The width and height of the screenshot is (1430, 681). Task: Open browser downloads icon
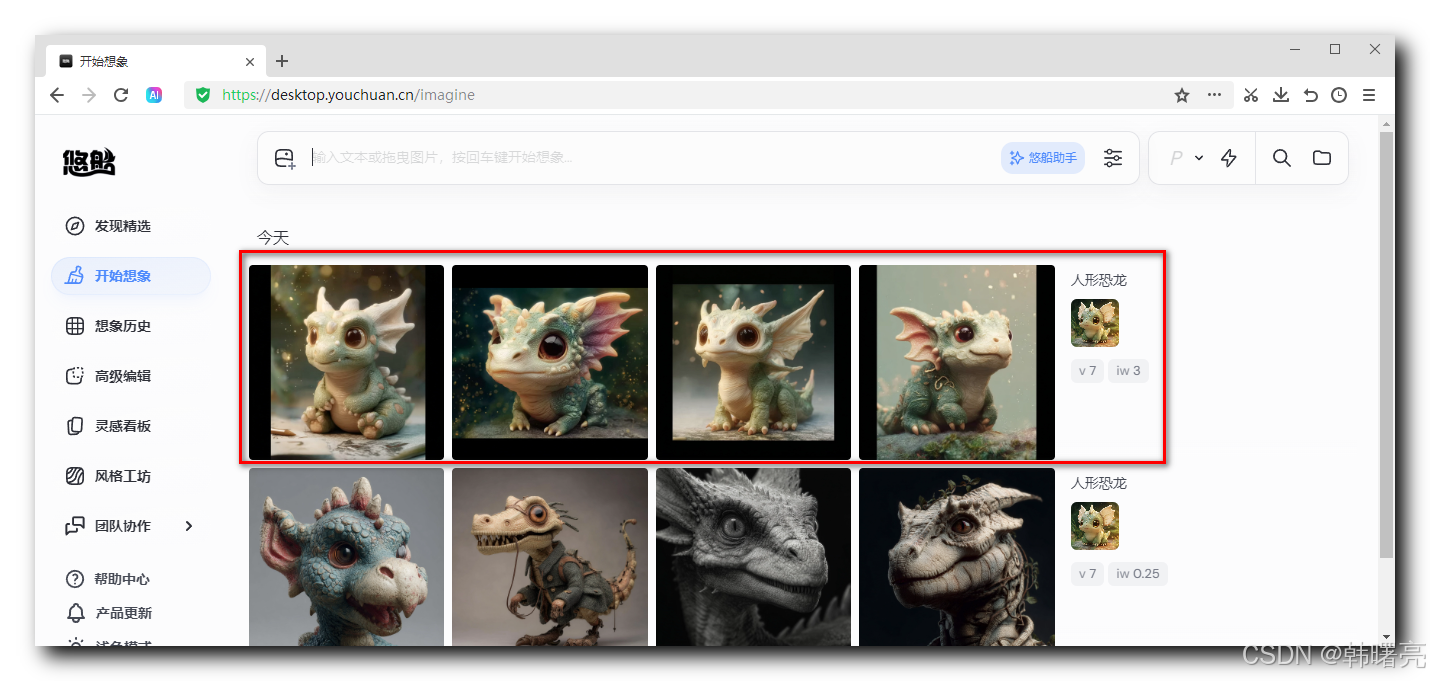point(1281,95)
